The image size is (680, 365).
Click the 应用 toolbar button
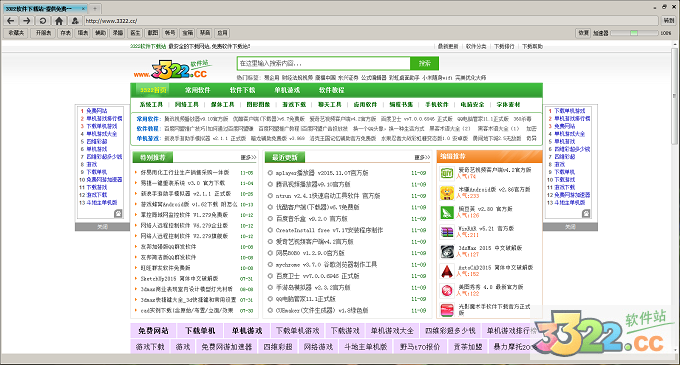pos(222,33)
